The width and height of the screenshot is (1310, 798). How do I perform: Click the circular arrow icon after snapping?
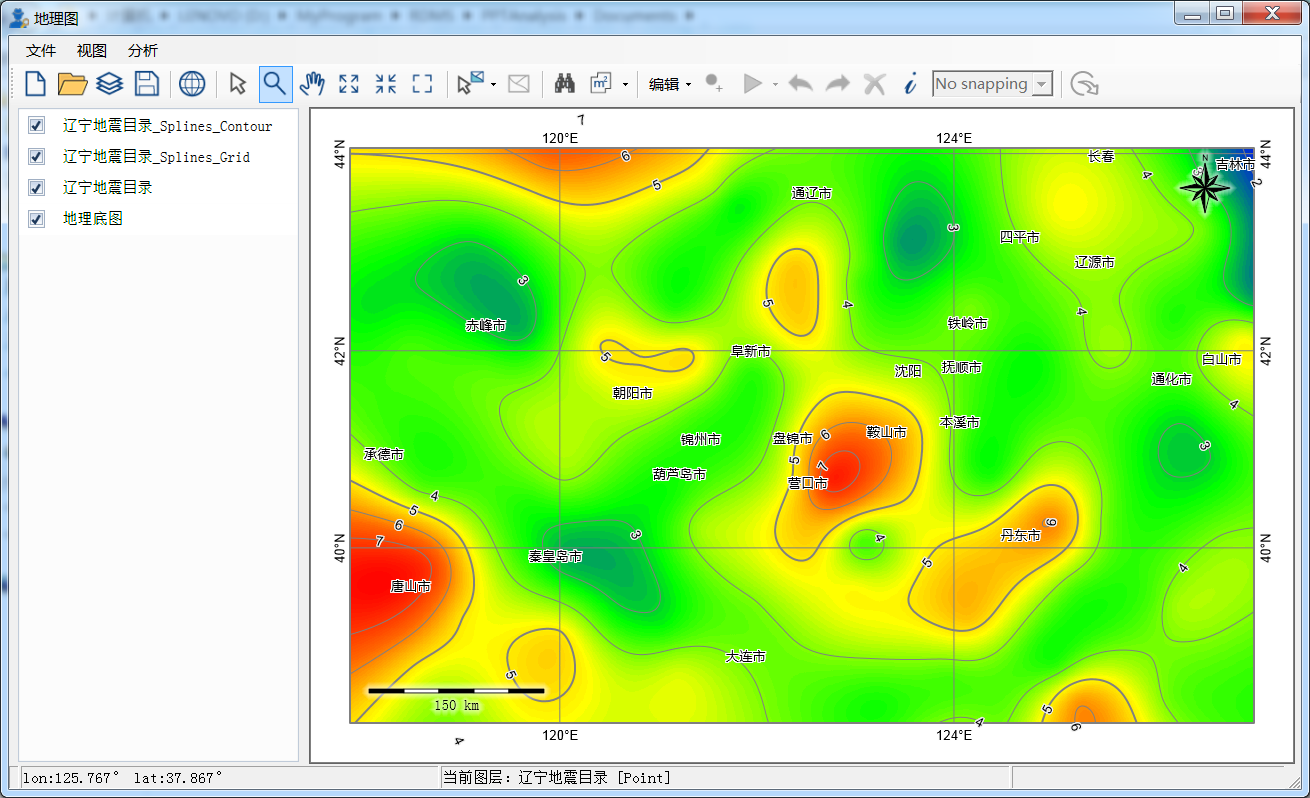pyautogui.click(x=1084, y=84)
